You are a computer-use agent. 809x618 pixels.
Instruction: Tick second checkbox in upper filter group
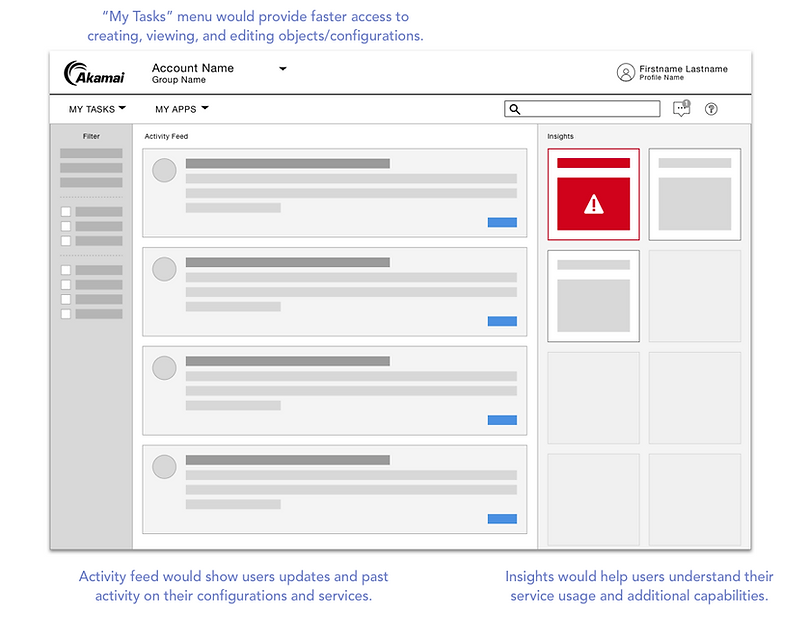(x=66, y=226)
